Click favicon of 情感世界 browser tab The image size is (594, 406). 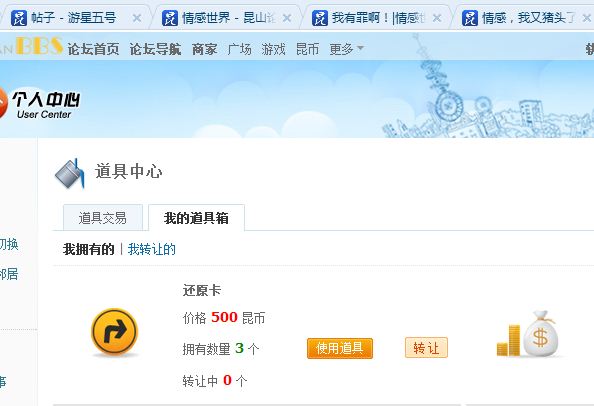170,18
